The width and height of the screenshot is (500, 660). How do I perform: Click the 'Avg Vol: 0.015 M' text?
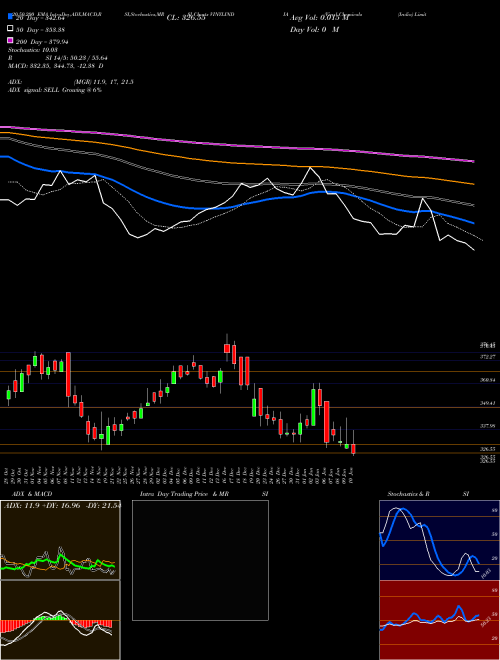[319, 18]
